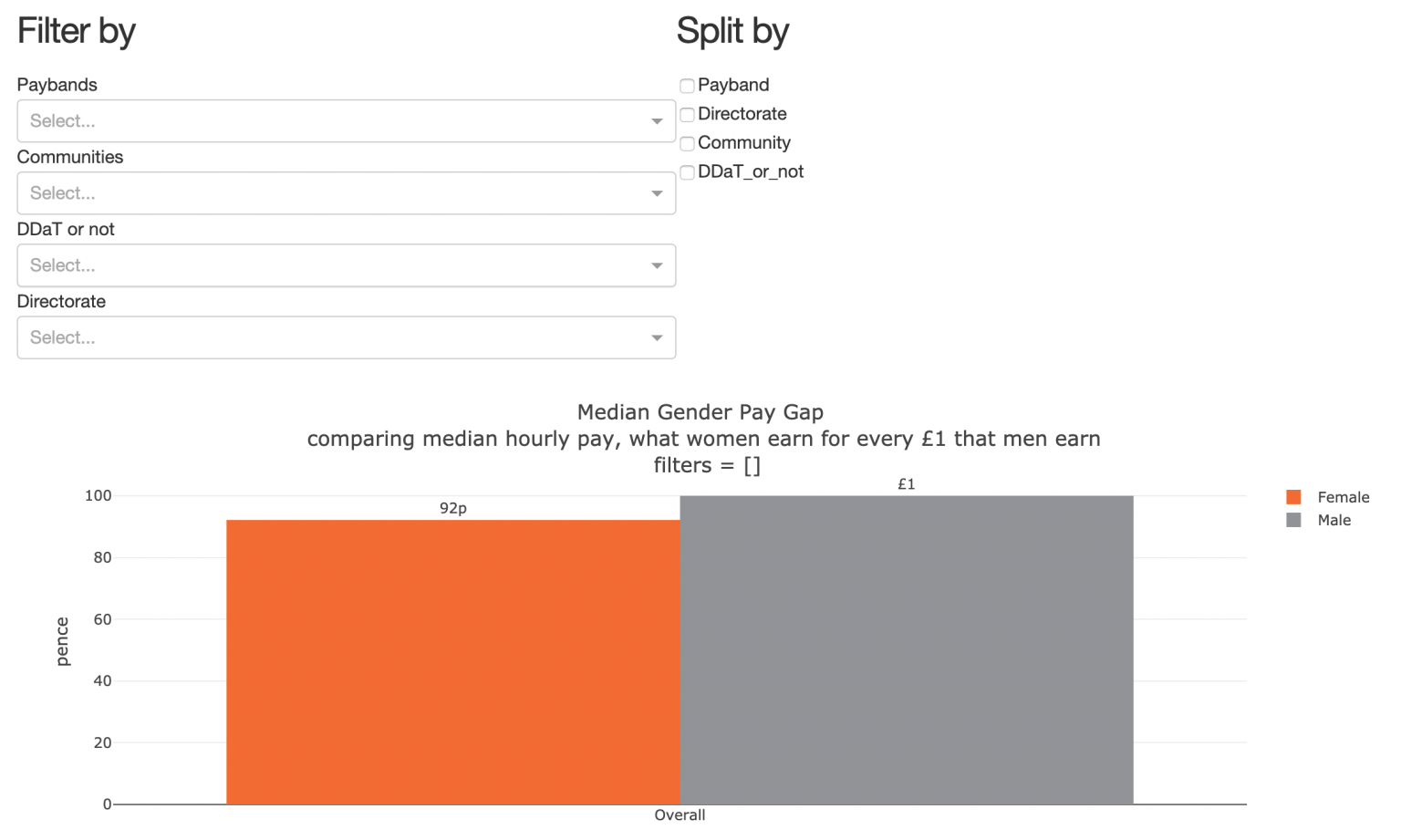Expand Paybands using its chevron arrow
The width and height of the screenshot is (1401, 840).
tap(656, 120)
